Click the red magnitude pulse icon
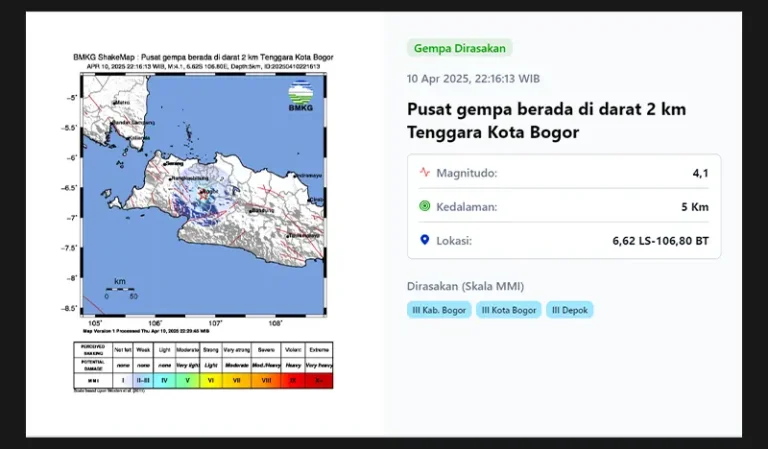 (x=425, y=172)
